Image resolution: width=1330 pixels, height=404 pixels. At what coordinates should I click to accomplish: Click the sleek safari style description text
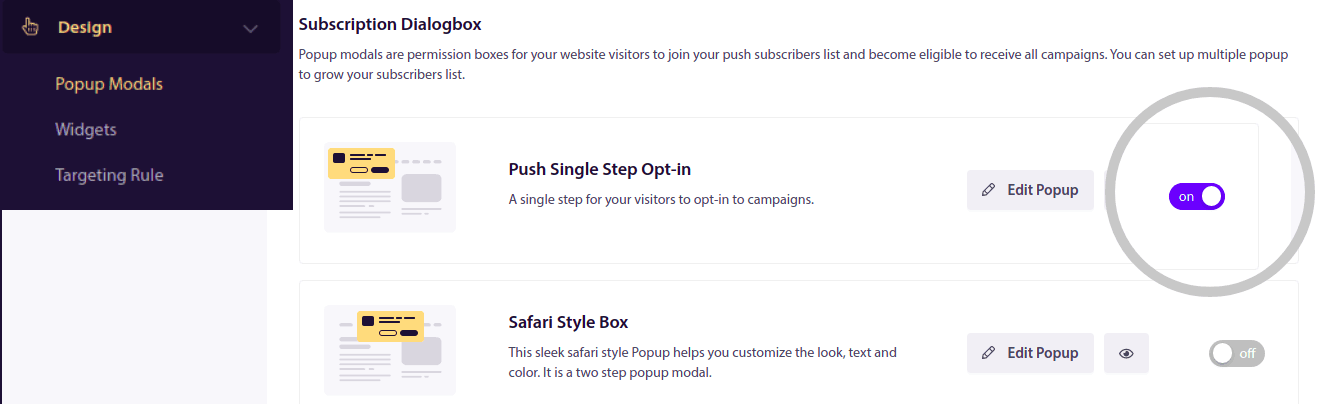coord(702,363)
